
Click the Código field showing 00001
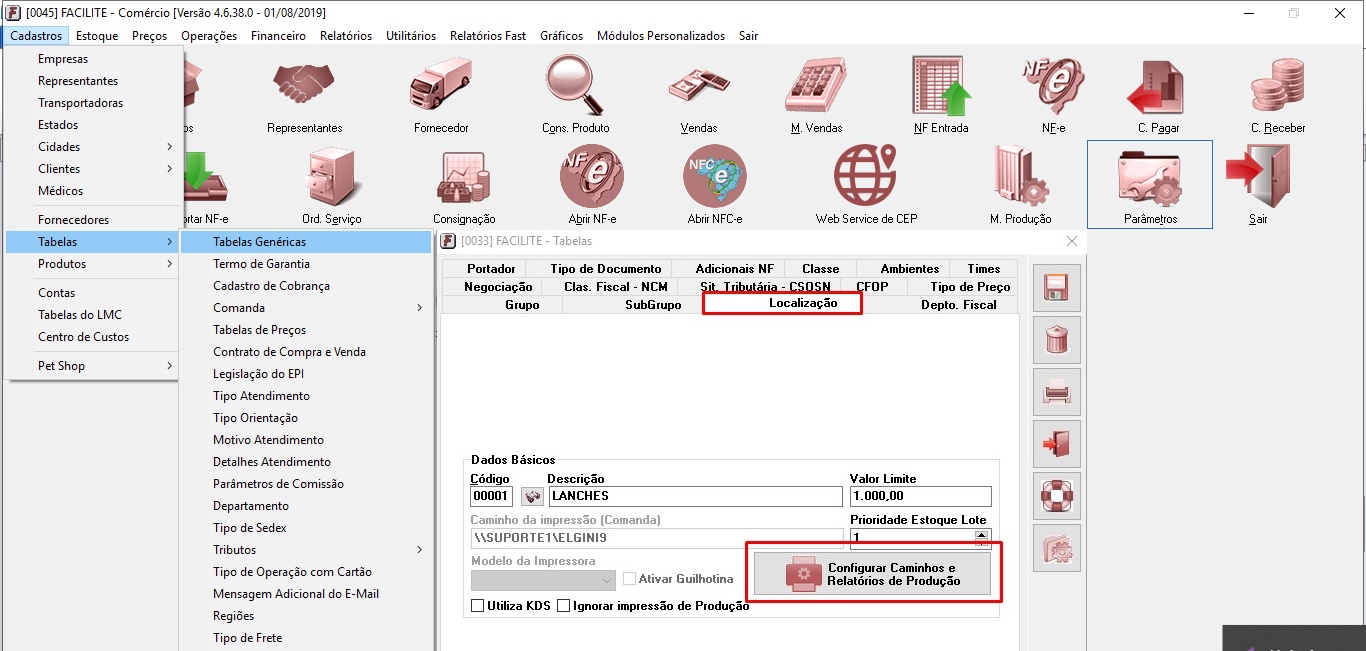click(x=491, y=496)
